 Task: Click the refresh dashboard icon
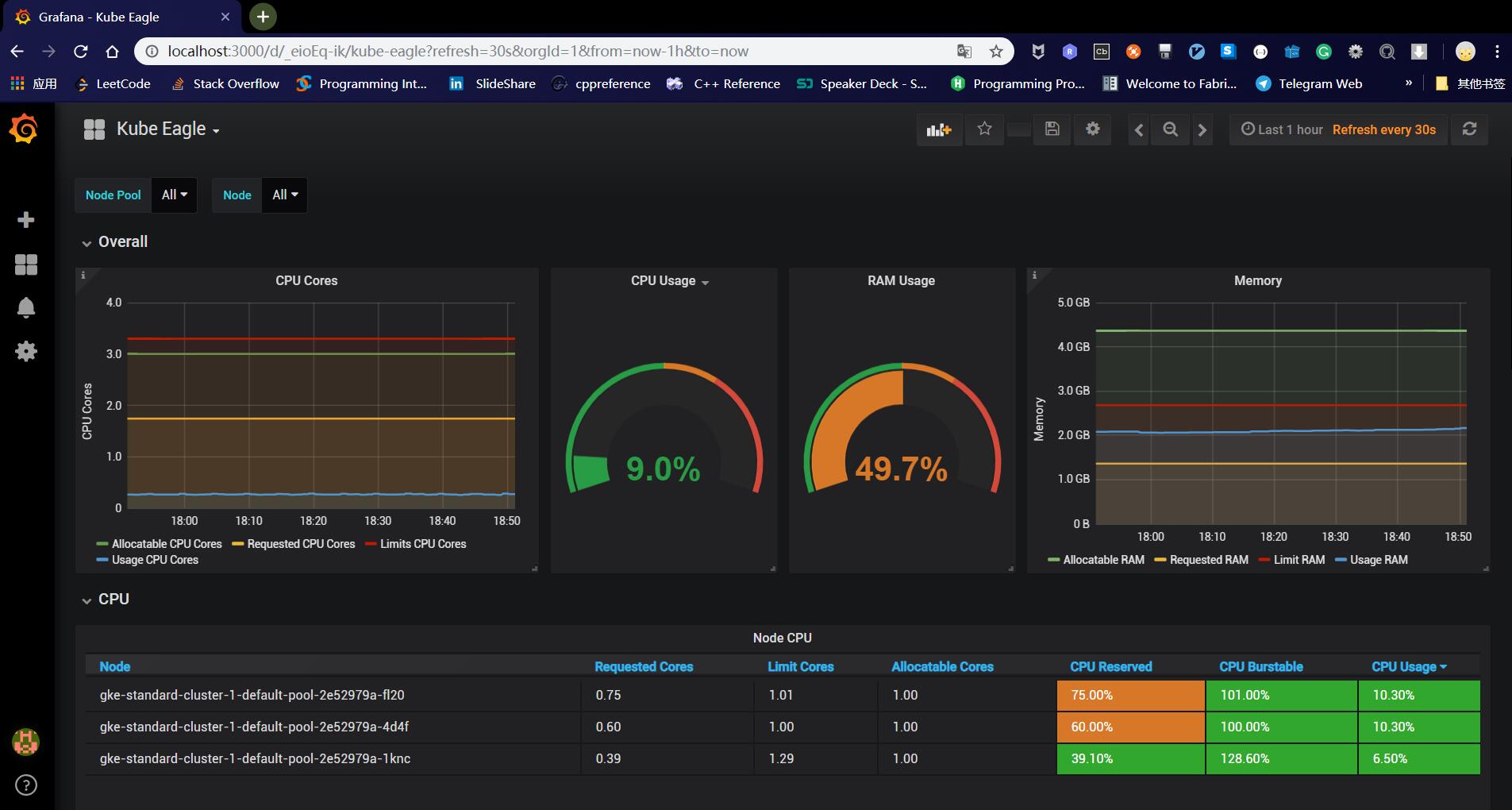click(x=1469, y=129)
